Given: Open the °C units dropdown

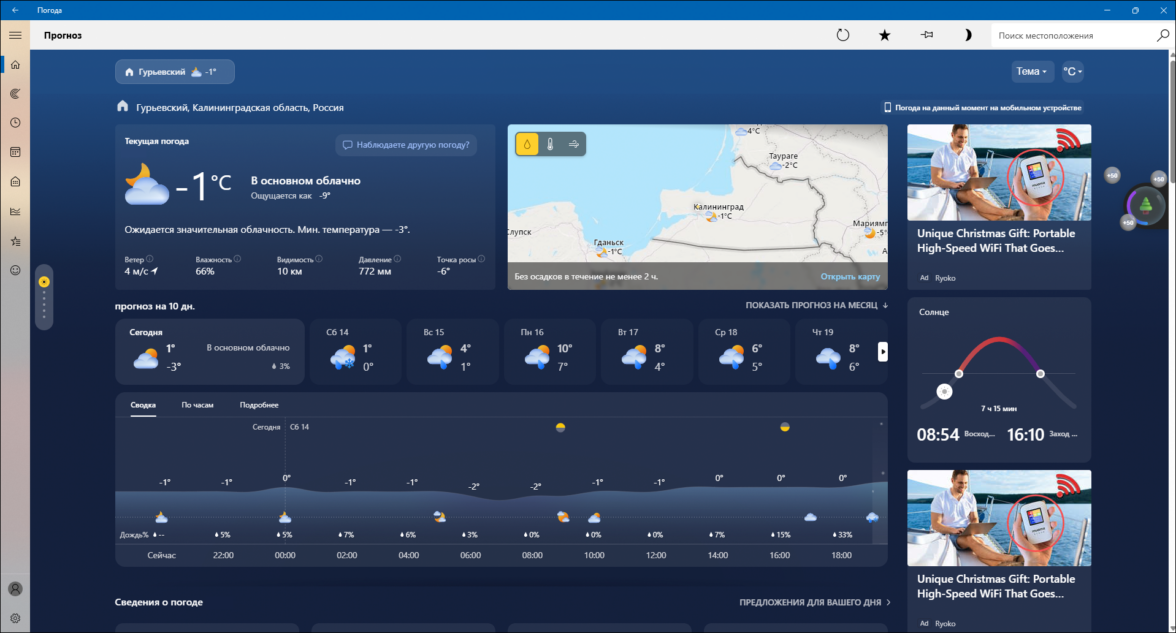Looking at the screenshot, I should [1072, 71].
